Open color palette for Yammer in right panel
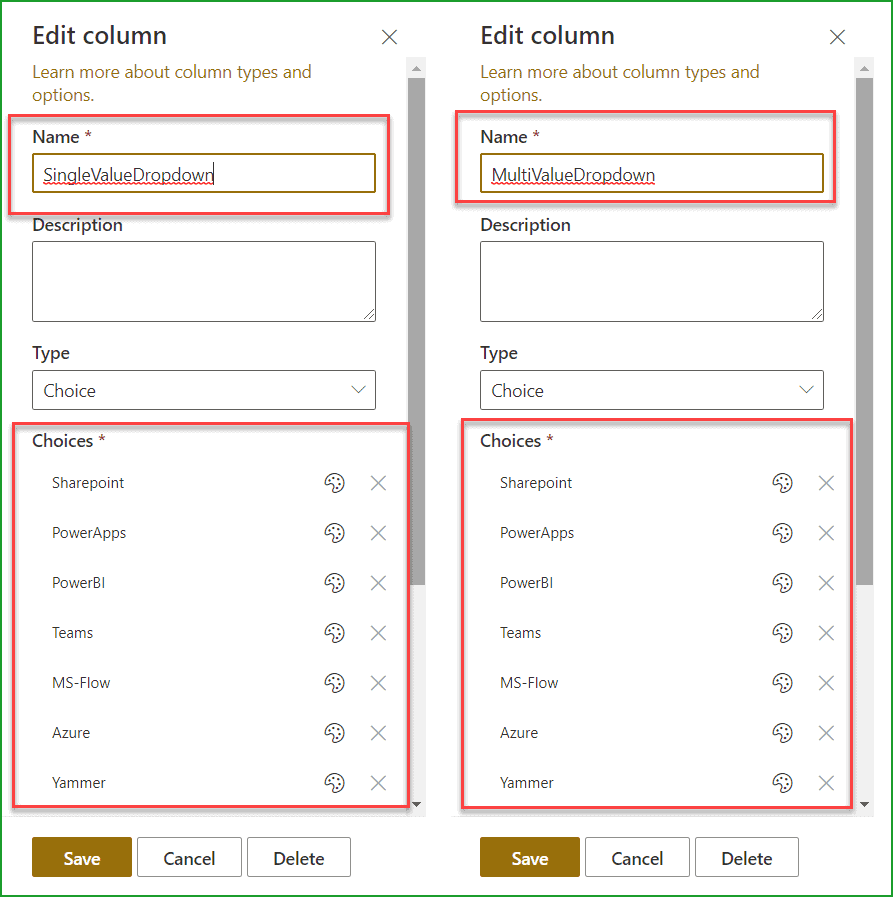The height and width of the screenshot is (897, 893). pyautogui.click(x=782, y=783)
